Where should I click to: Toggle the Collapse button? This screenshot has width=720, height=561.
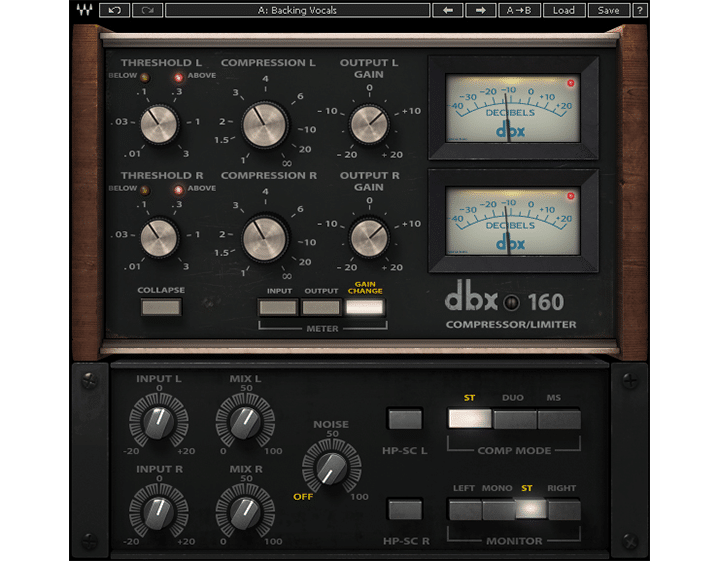pos(161,307)
